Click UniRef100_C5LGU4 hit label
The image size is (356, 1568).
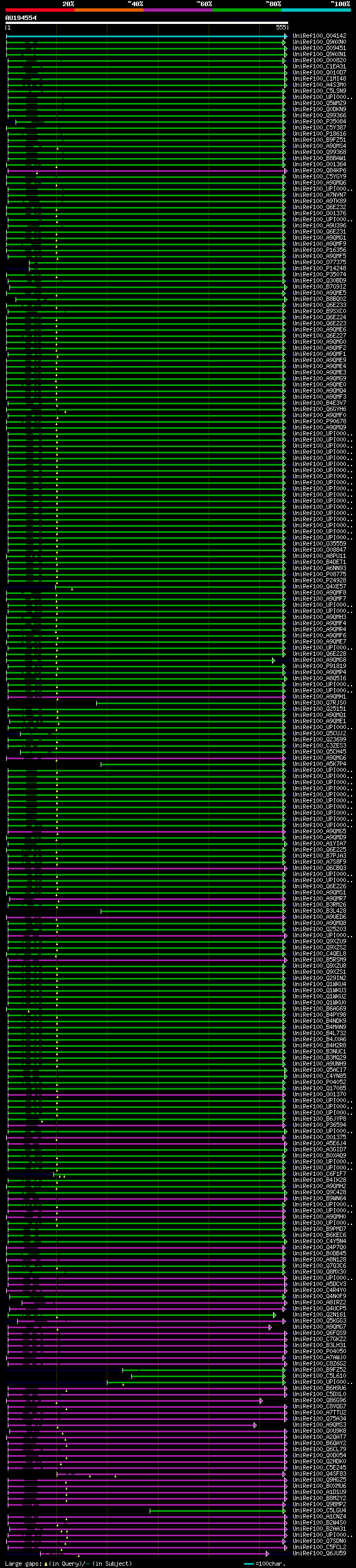319,1511
